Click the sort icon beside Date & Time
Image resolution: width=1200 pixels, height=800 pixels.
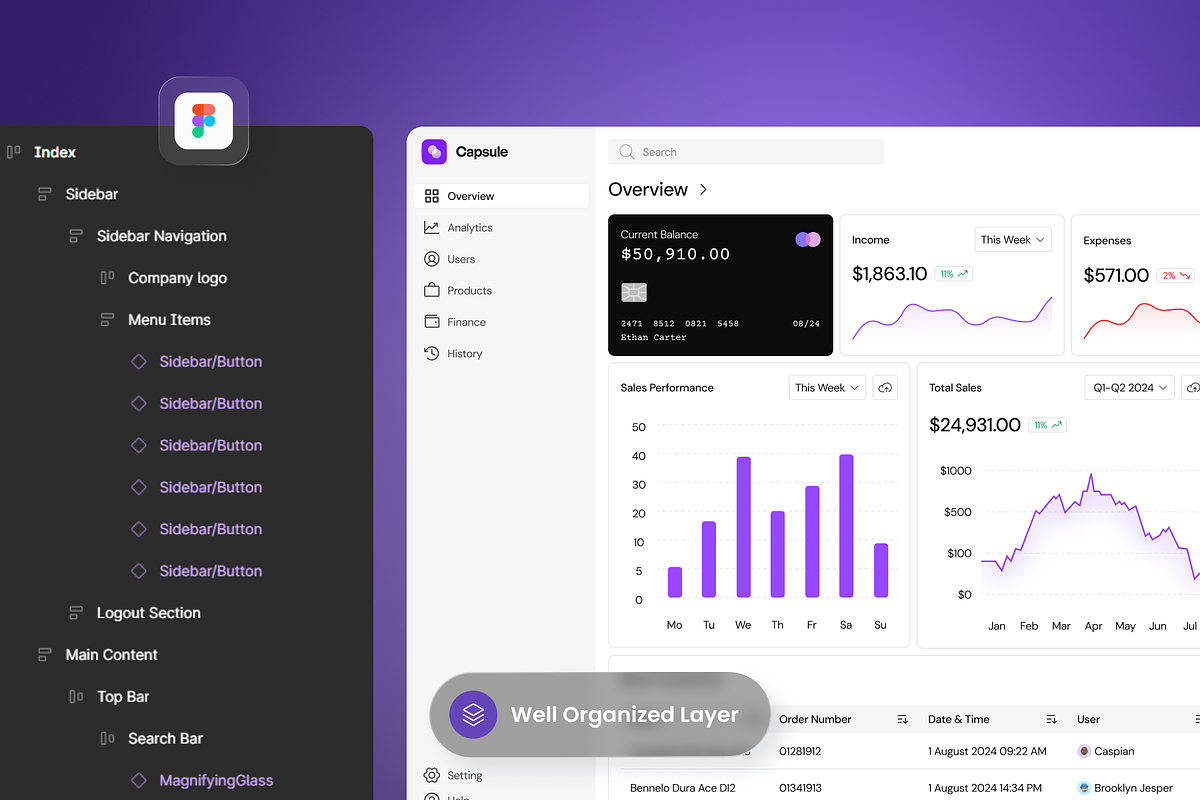click(1051, 719)
